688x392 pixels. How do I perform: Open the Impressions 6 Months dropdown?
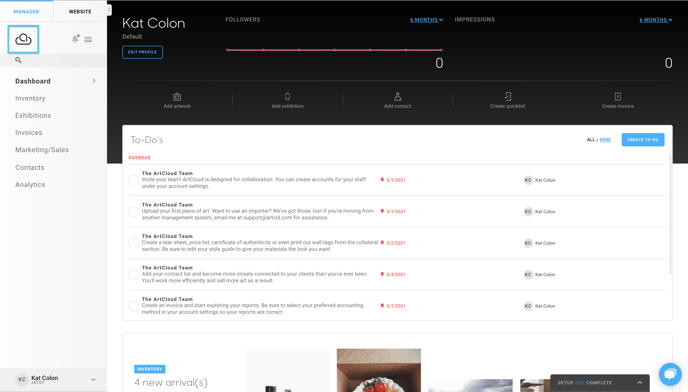[x=656, y=20]
